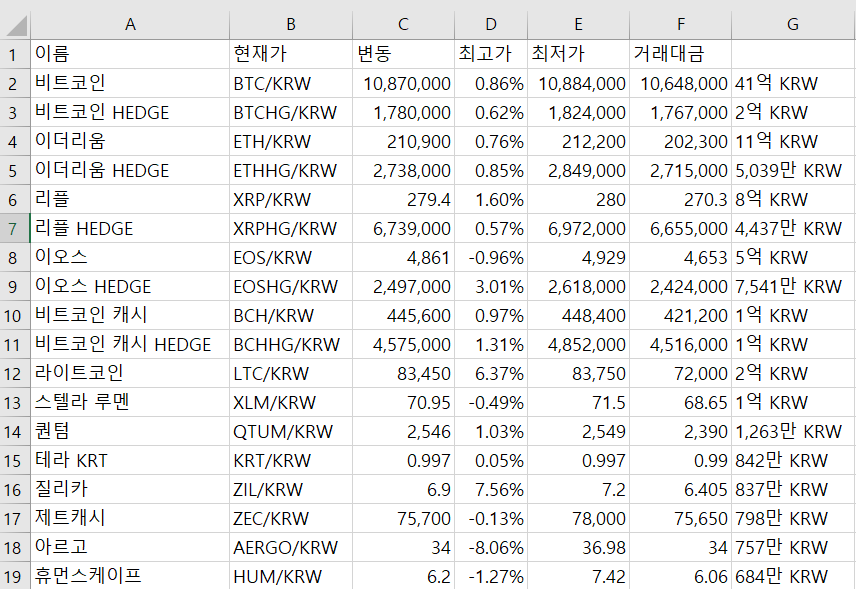The width and height of the screenshot is (856, 589).
Task: Click the 최고가 header cell
Action: click(491, 54)
